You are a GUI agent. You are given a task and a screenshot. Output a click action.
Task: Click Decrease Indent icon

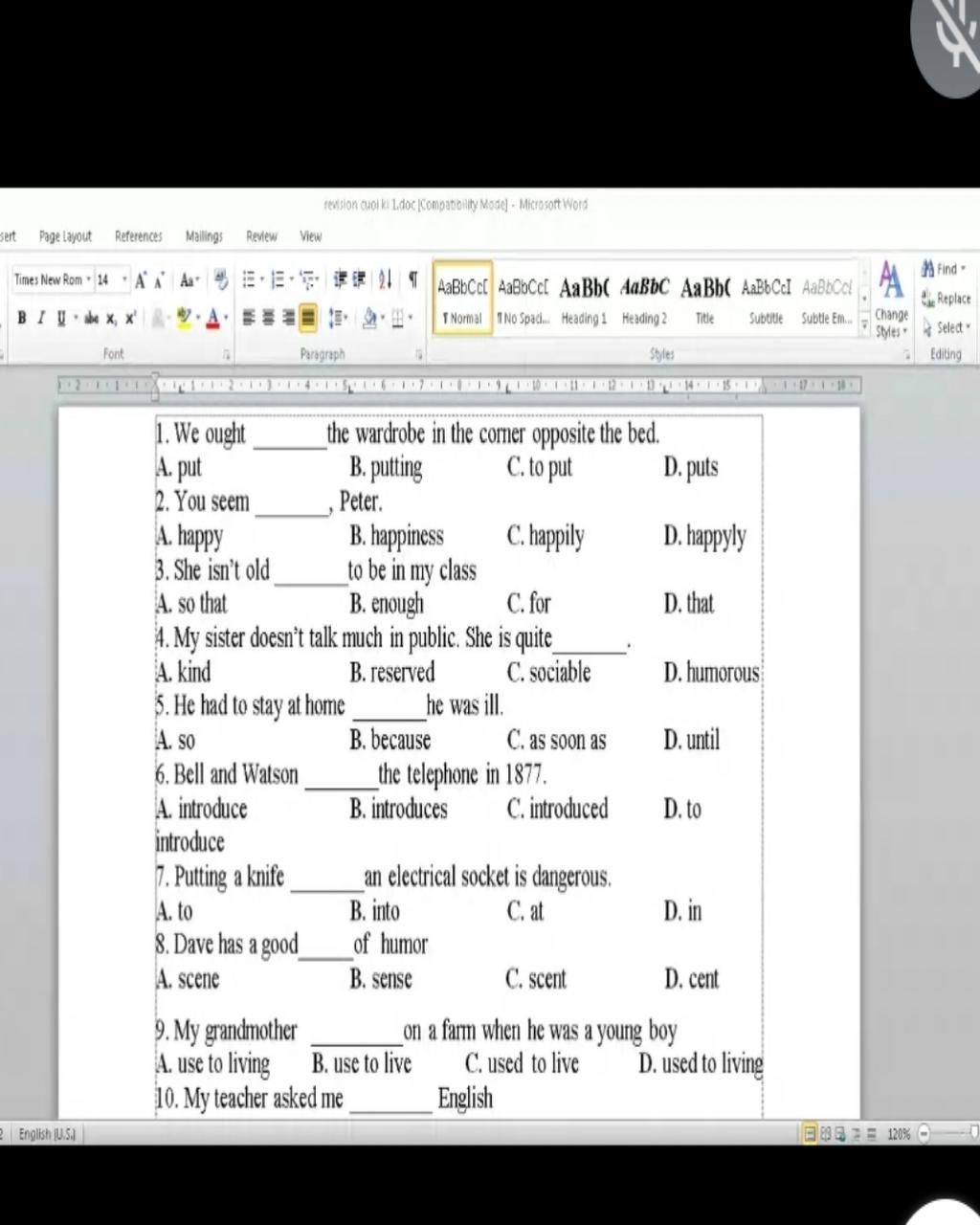point(340,279)
